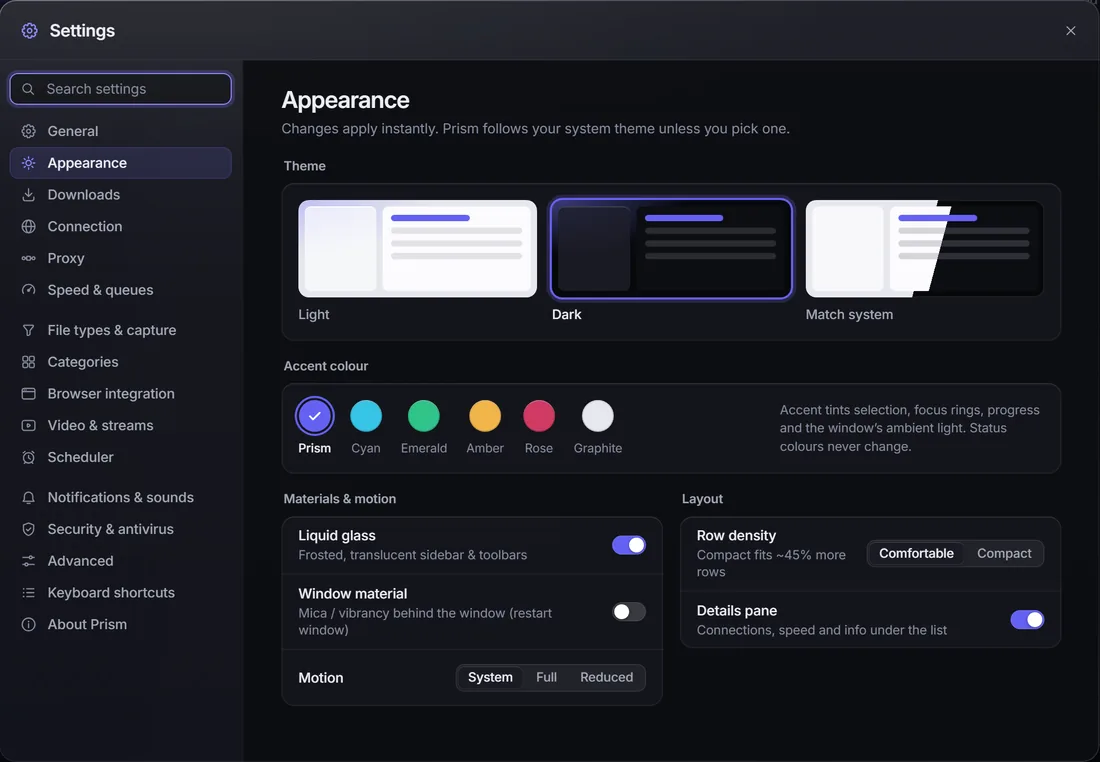The height and width of the screenshot is (762, 1100).
Task: Click the General gear icon in sidebar
Action: (28, 131)
